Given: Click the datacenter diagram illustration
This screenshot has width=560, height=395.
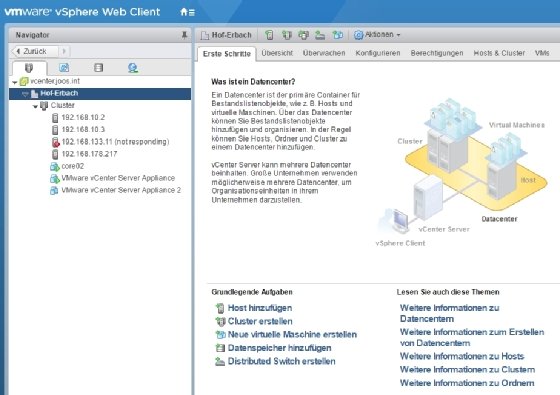Looking at the screenshot, I should tap(462, 171).
